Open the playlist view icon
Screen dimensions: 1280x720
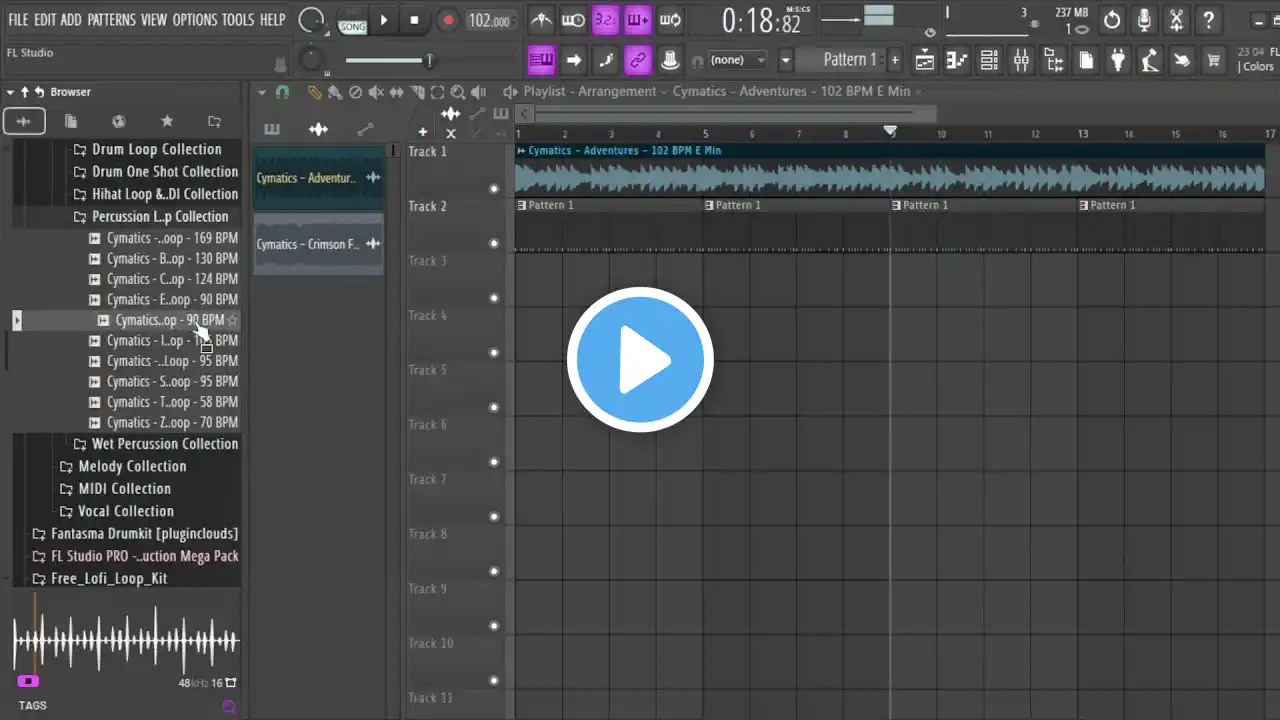point(925,60)
